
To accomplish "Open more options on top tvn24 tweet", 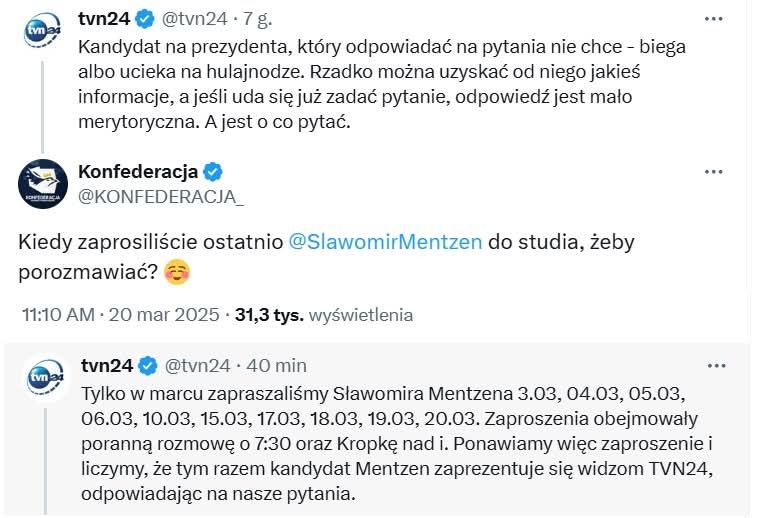I will pos(713,18).
